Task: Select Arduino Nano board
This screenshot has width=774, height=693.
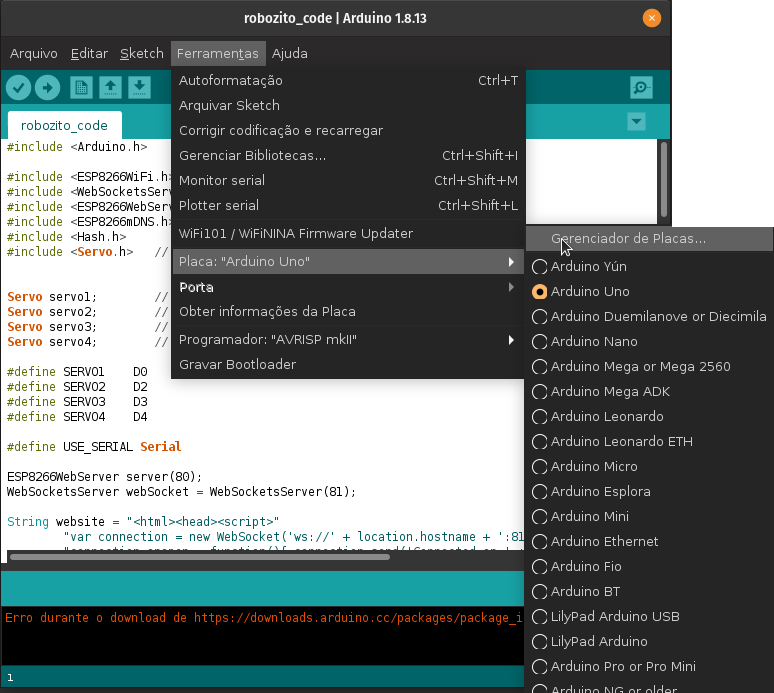Action: (650, 342)
